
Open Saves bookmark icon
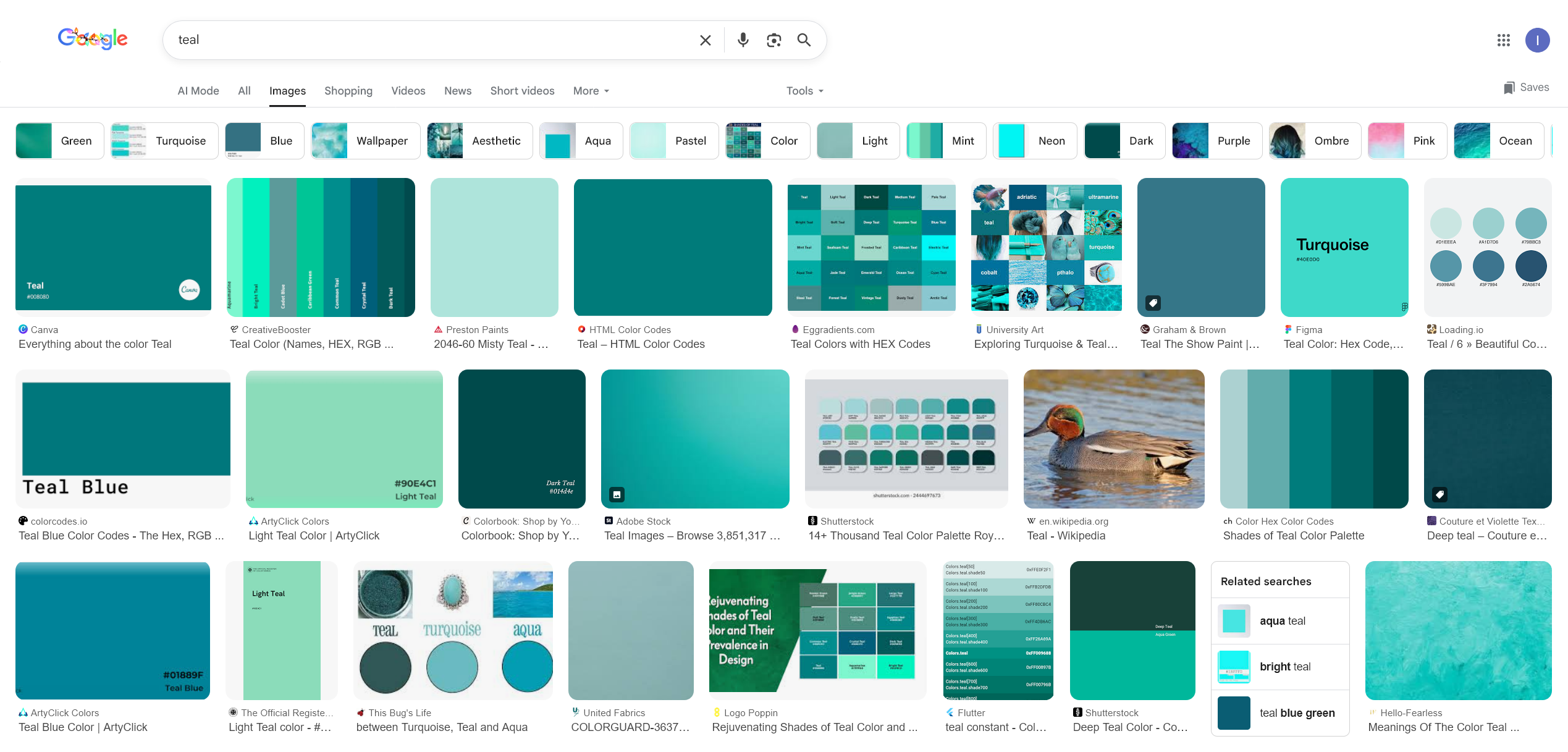point(1509,88)
